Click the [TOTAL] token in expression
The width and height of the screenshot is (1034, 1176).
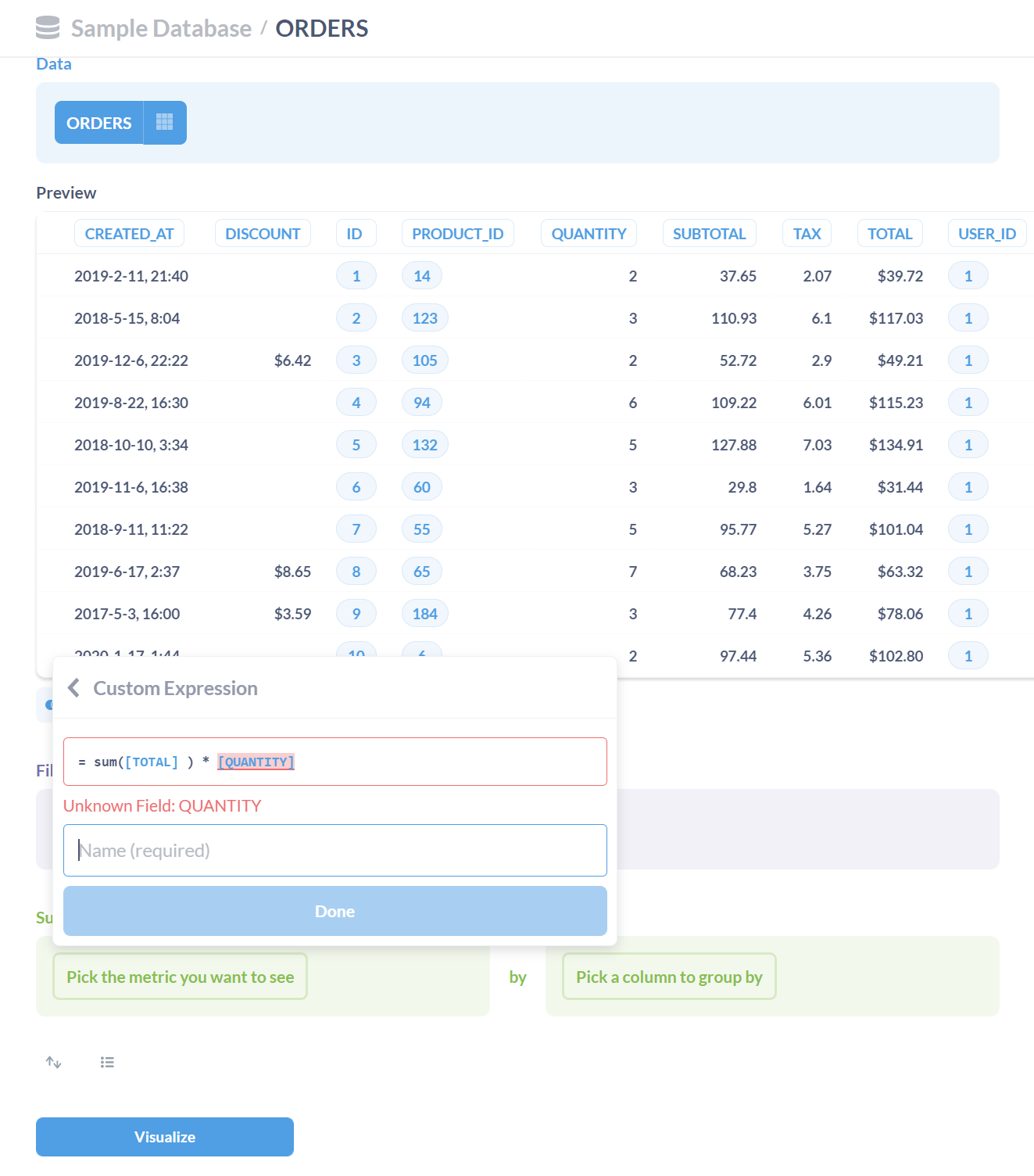[x=152, y=762]
